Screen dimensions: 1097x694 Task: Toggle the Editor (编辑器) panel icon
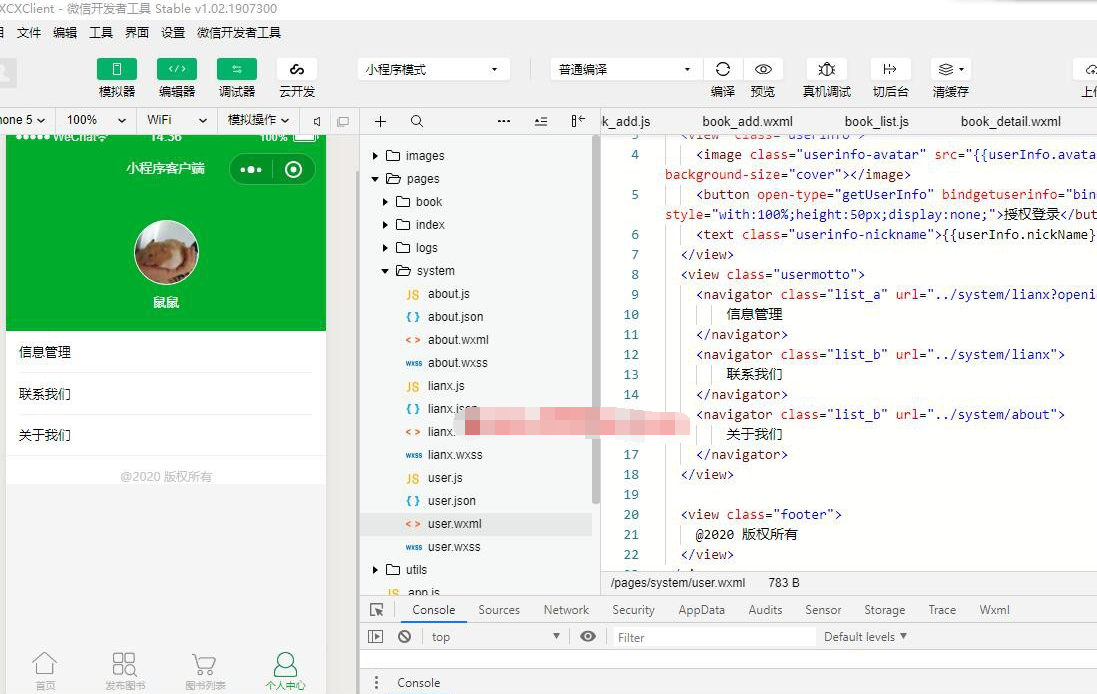177,70
